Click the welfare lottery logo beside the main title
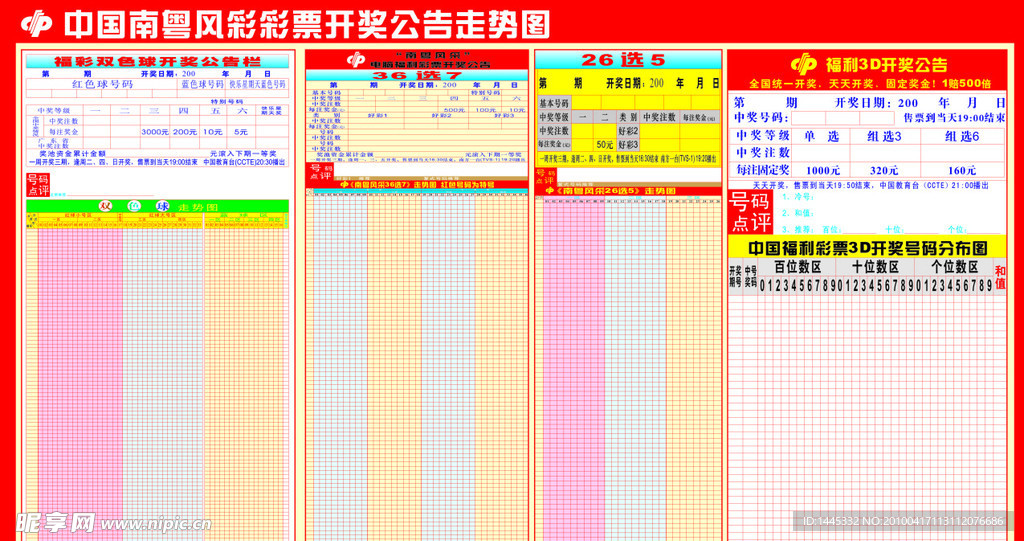The height and width of the screenshot is (541, 1024). tap(37, 24)
